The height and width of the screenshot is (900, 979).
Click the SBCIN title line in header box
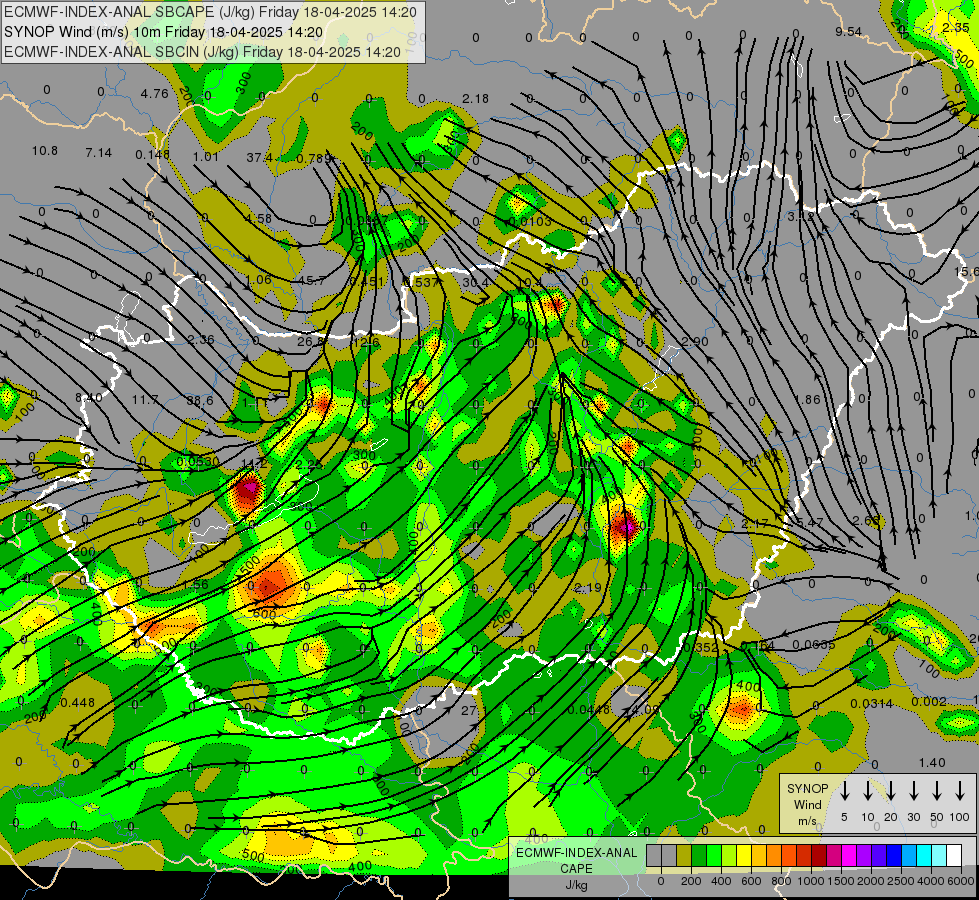tap(202, 52)
